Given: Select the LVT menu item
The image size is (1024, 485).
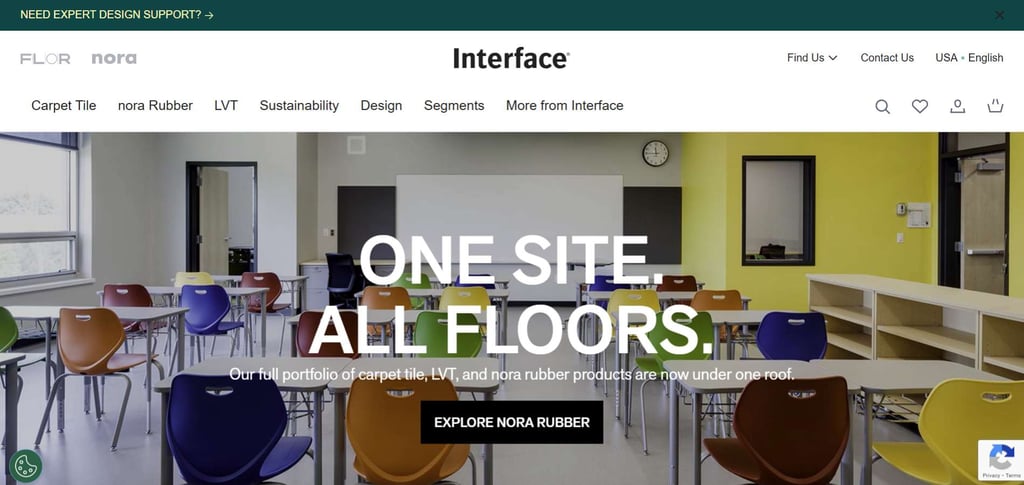Looking at the screenshot, I should pos(226,106).
